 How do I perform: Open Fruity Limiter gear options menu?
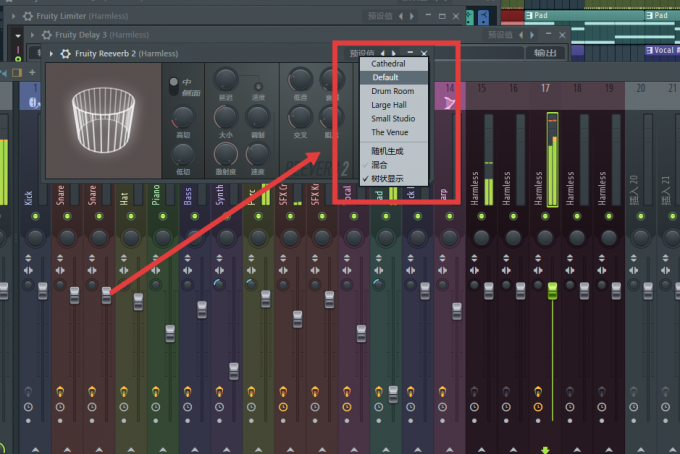pyautogui.click(x=28, y=16)
